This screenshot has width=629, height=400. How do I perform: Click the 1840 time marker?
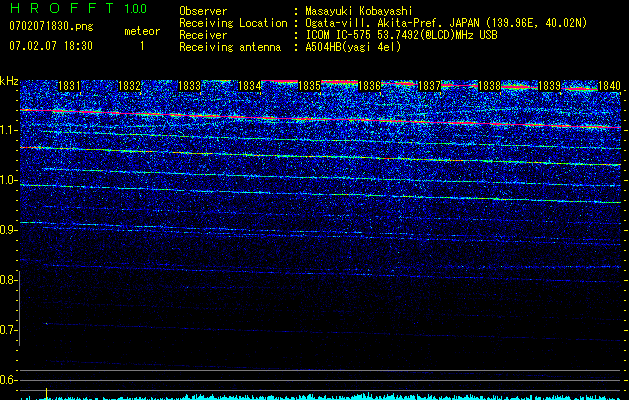pyautogui.click(x=610, y=87)
